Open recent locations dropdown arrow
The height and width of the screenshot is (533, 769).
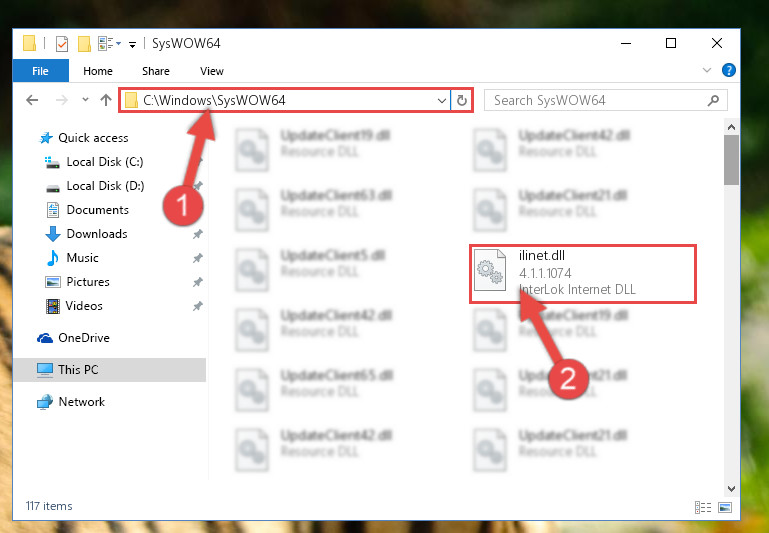tap(83, 100)
